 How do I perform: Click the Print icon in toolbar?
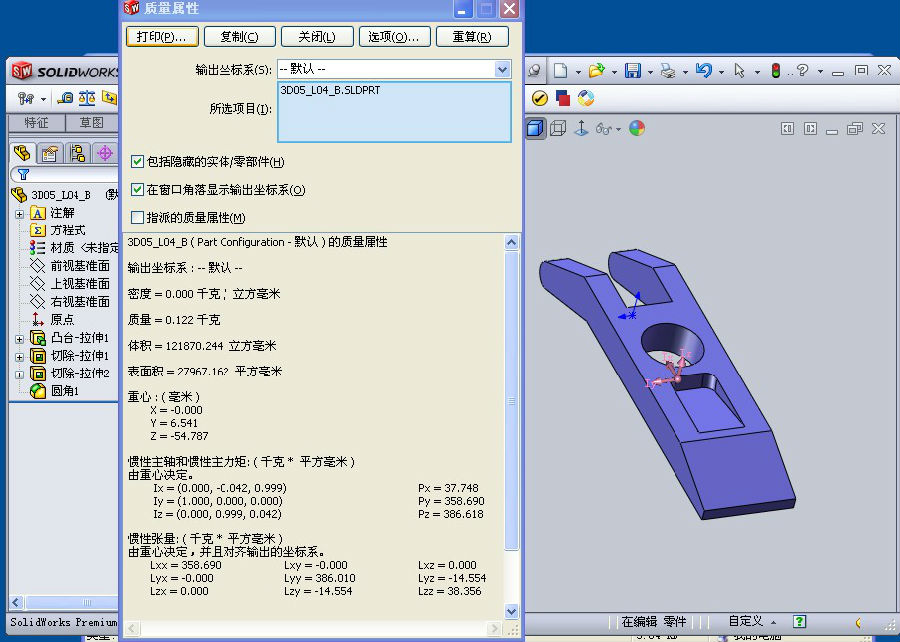tap(667, 71)
